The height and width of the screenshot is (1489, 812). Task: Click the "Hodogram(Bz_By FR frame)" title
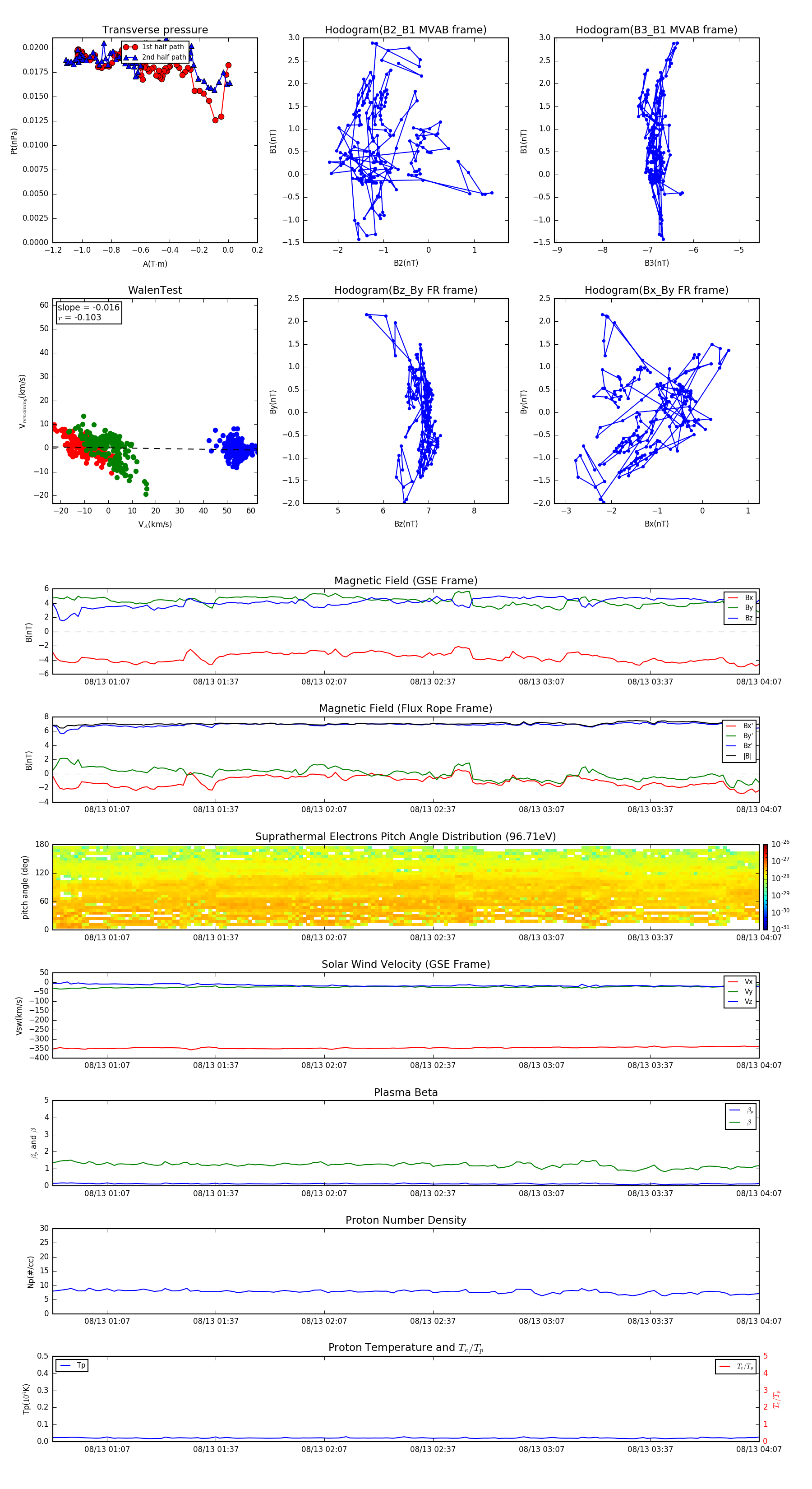pyautogui.click(x=406, y=290)
